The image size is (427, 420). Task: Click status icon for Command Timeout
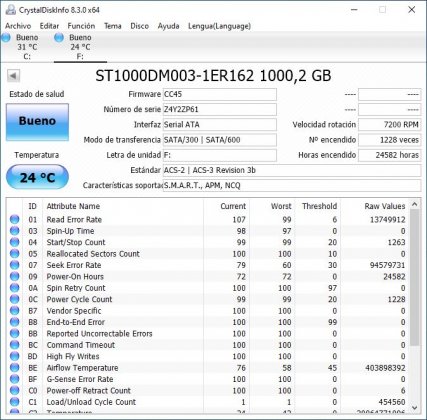(x=14, y=345)
